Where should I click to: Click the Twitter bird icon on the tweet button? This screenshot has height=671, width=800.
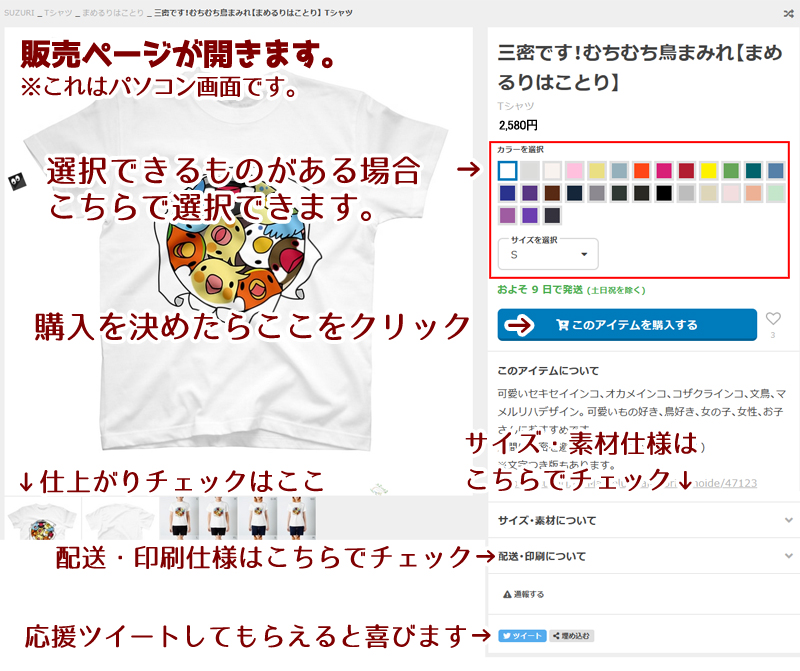coord(506,636)
